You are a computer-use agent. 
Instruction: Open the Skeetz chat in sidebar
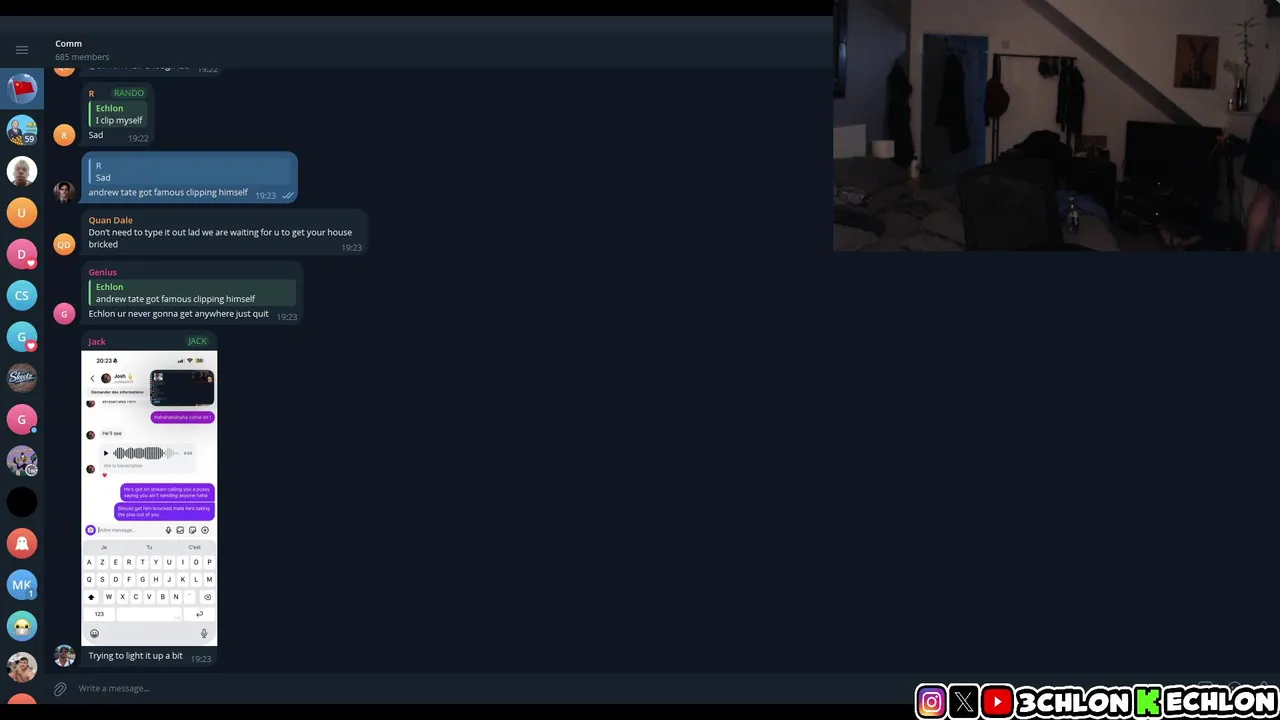22,377
